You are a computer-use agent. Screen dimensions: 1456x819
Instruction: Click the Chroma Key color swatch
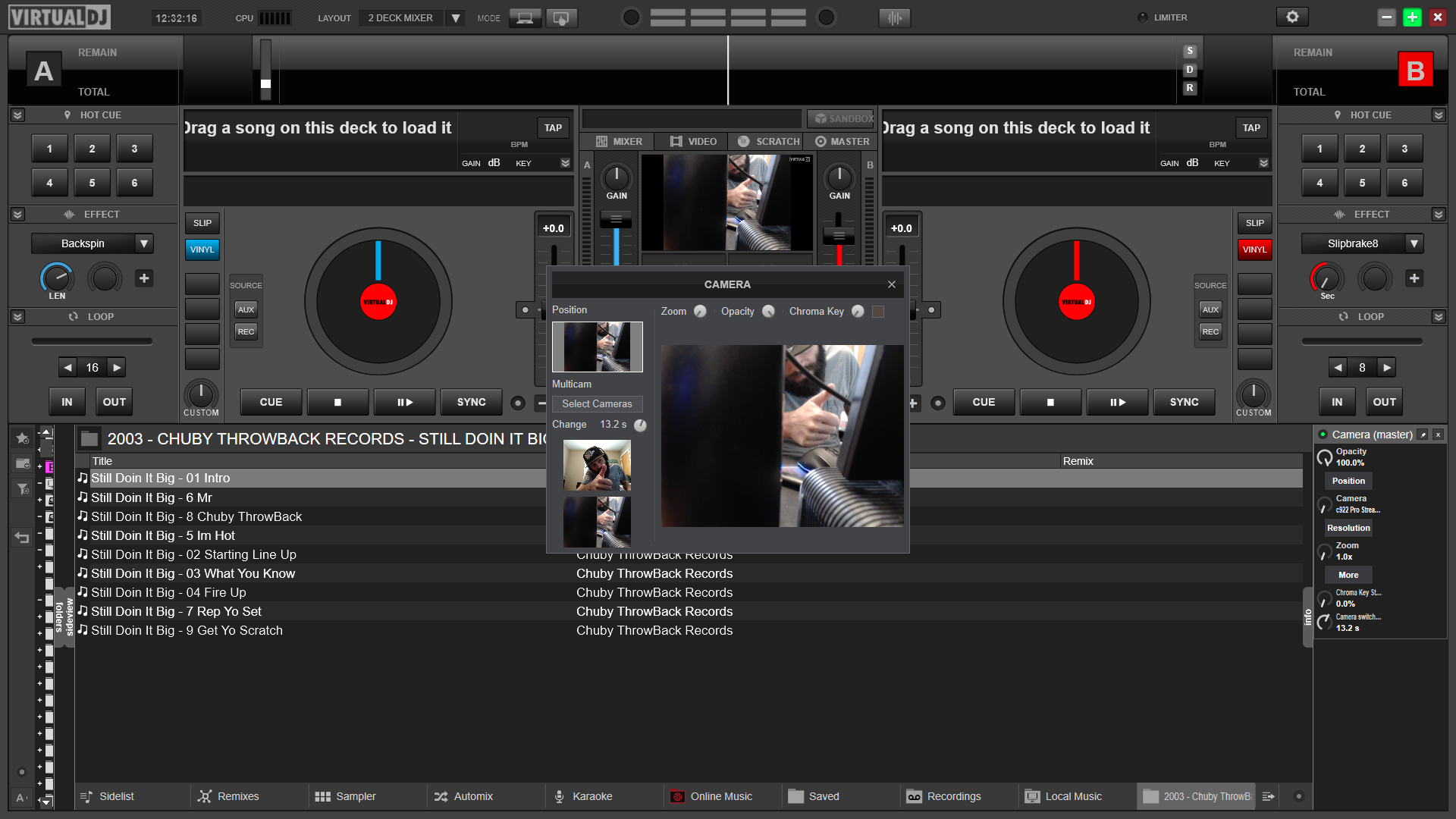pos(878,312)
